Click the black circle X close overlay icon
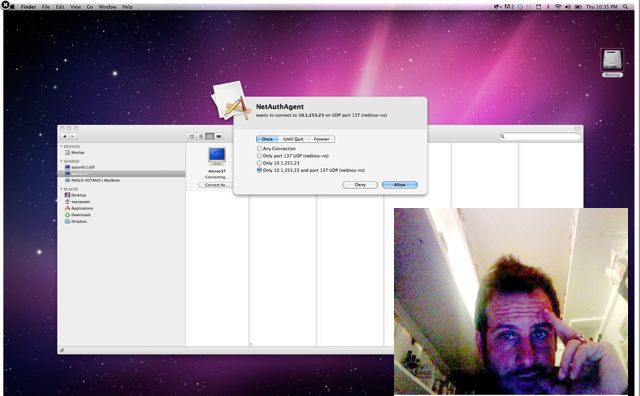 click(x=6, y=5)
